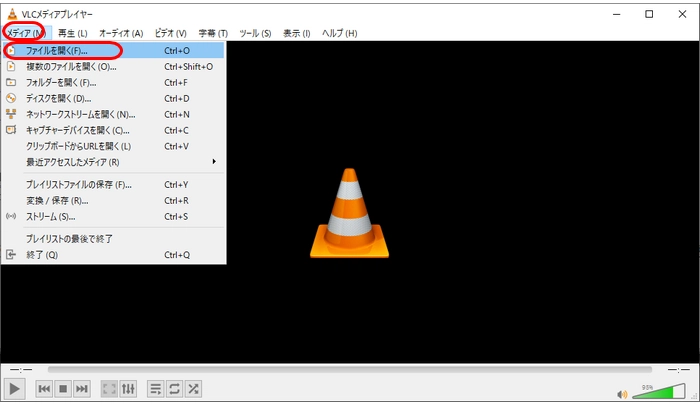Set the volume on the green slider

pyautogui.click(x=658, y=391)
